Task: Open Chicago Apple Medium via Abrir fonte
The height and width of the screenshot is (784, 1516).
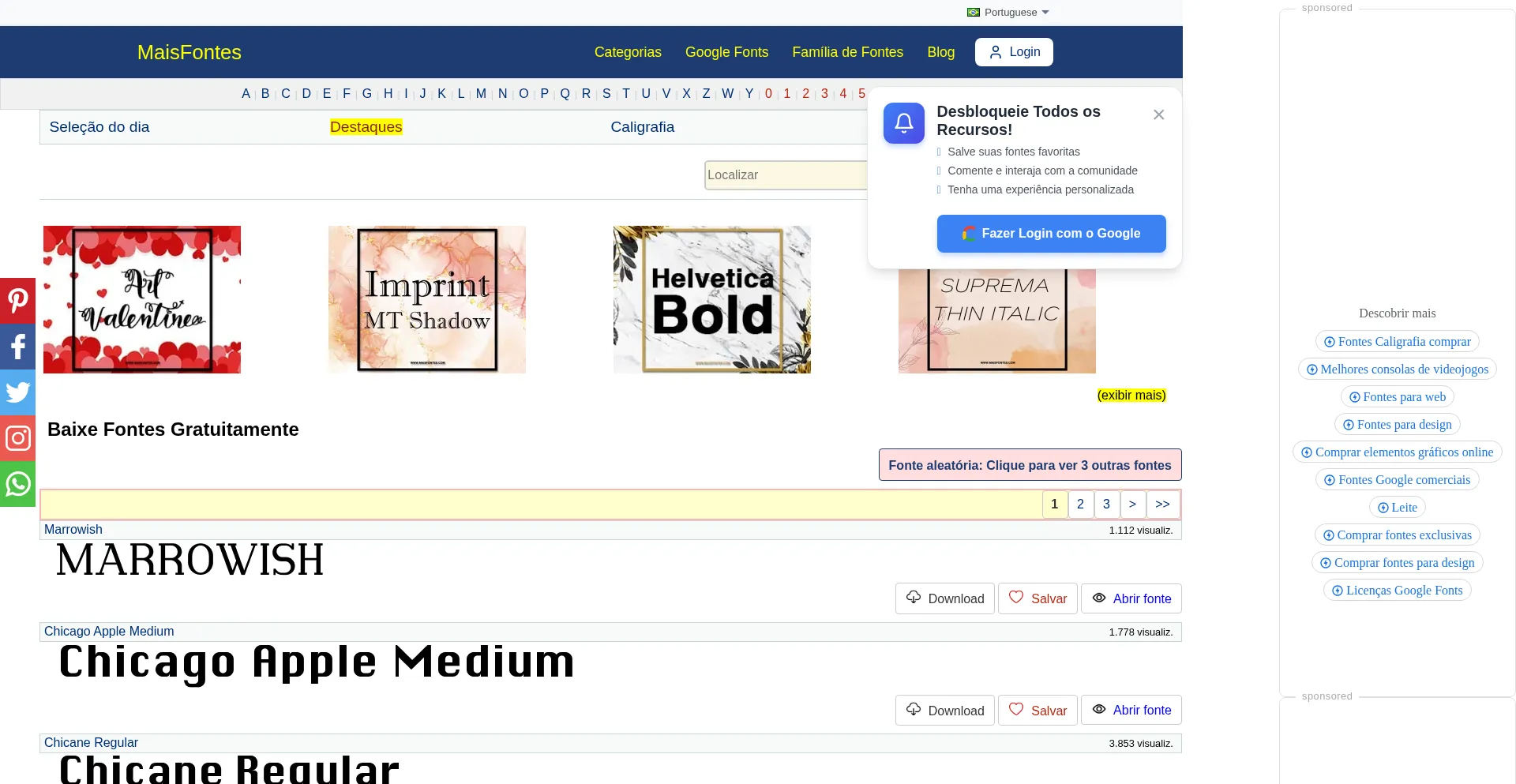Action: (1131, 710)
